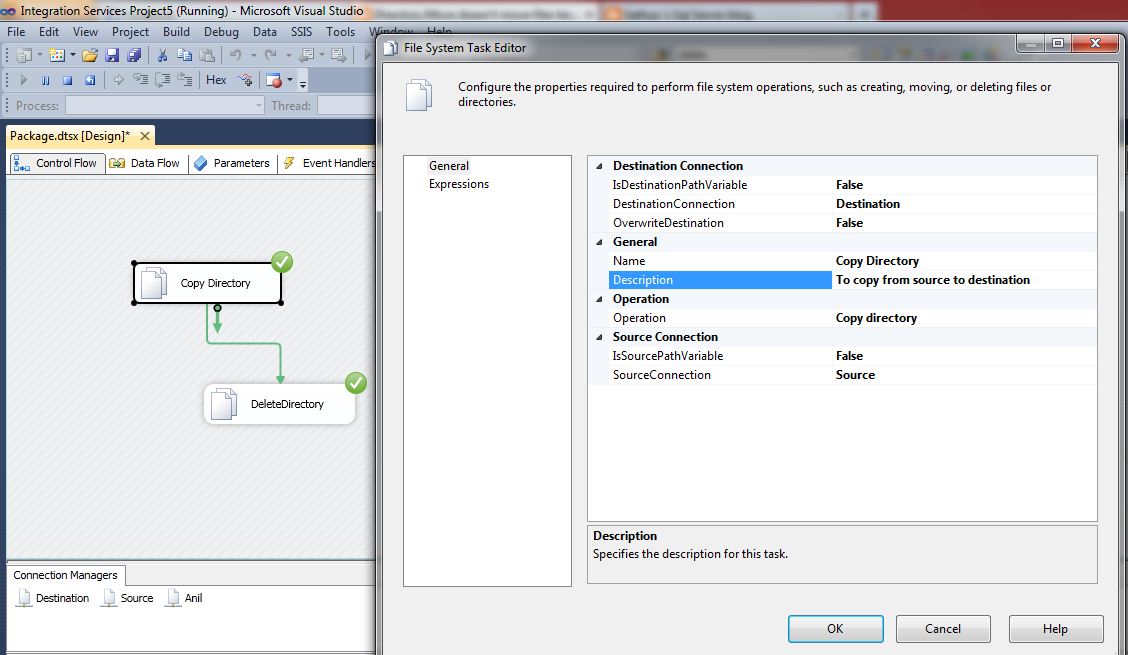
Task: Select the Expressions page in the editor
Action: (459, 184)
